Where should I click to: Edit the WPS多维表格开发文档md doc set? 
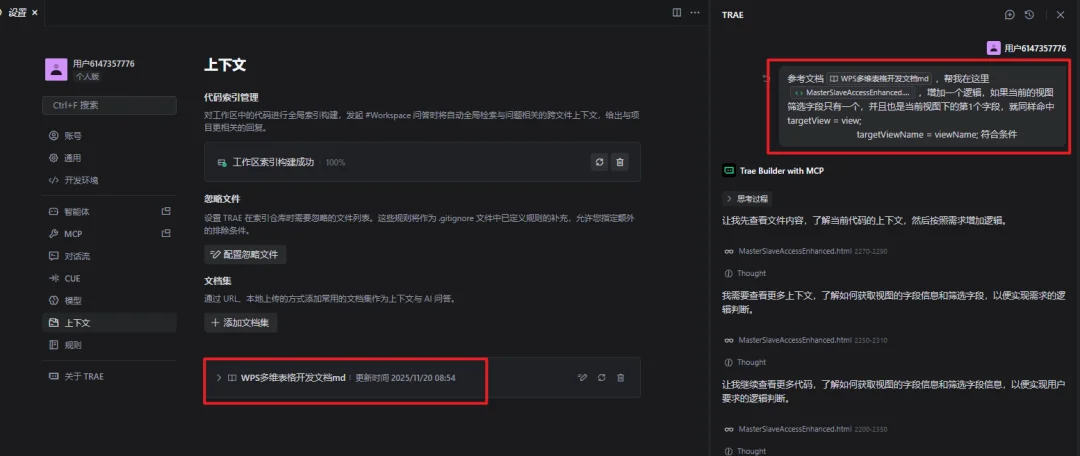click(582, 377)
